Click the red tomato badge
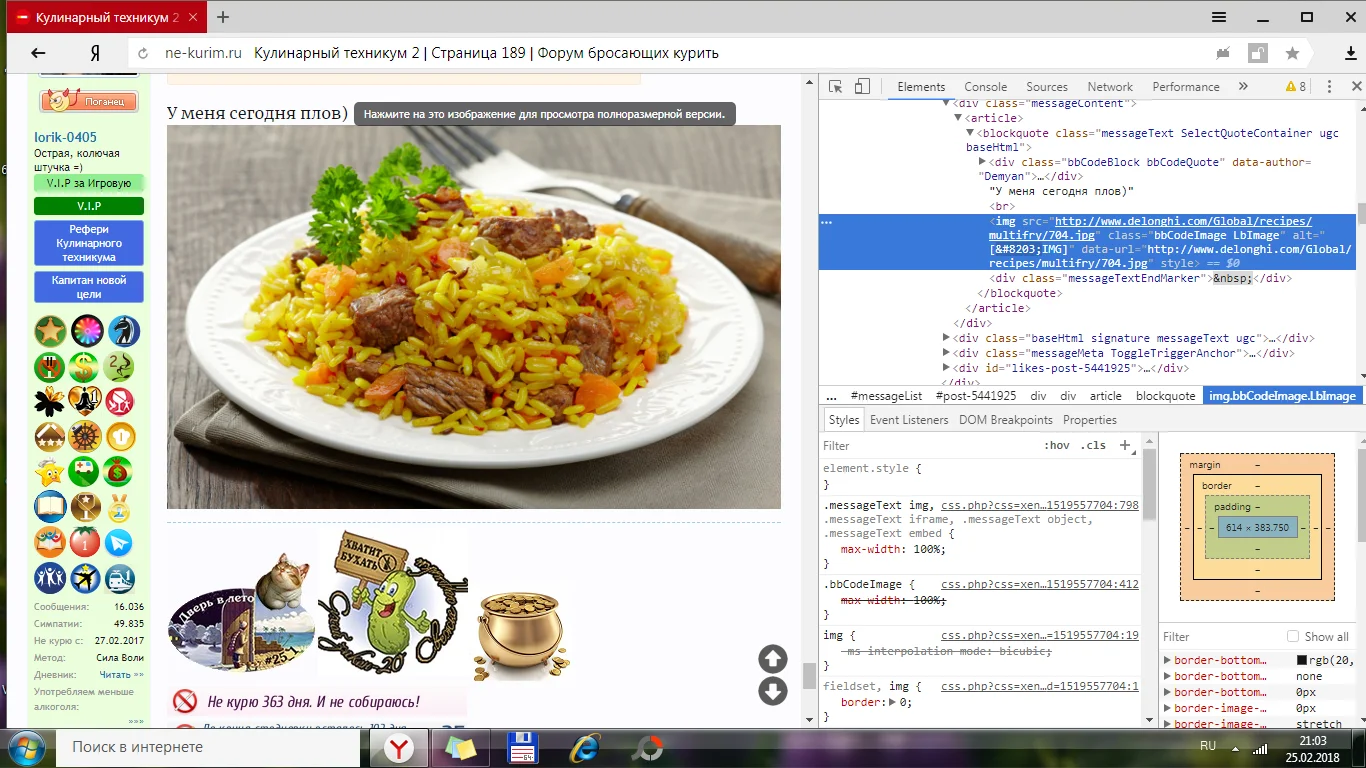1366x768 pixels. click(85, 542)
